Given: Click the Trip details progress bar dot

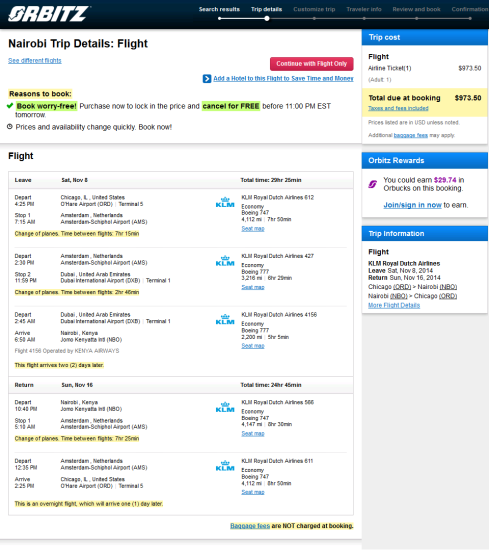Looking at the screenshot, I should tap(267, 19).
